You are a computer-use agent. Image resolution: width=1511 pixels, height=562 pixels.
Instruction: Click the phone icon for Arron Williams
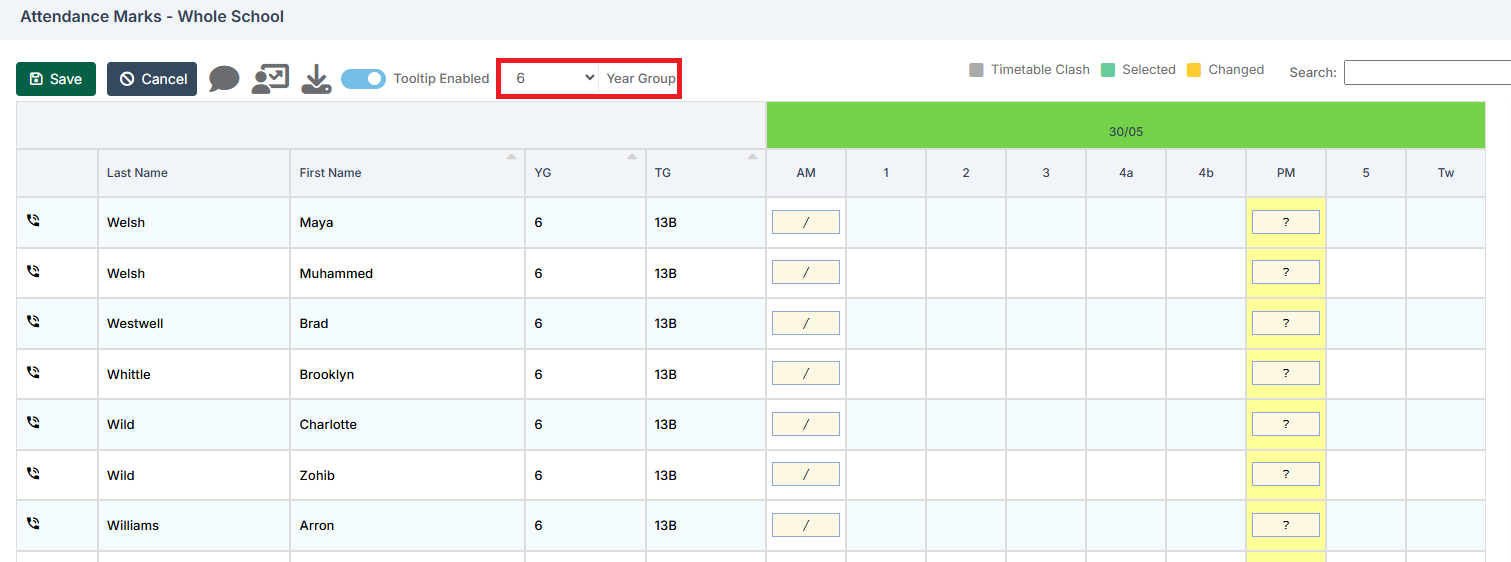tap(33, 524)
